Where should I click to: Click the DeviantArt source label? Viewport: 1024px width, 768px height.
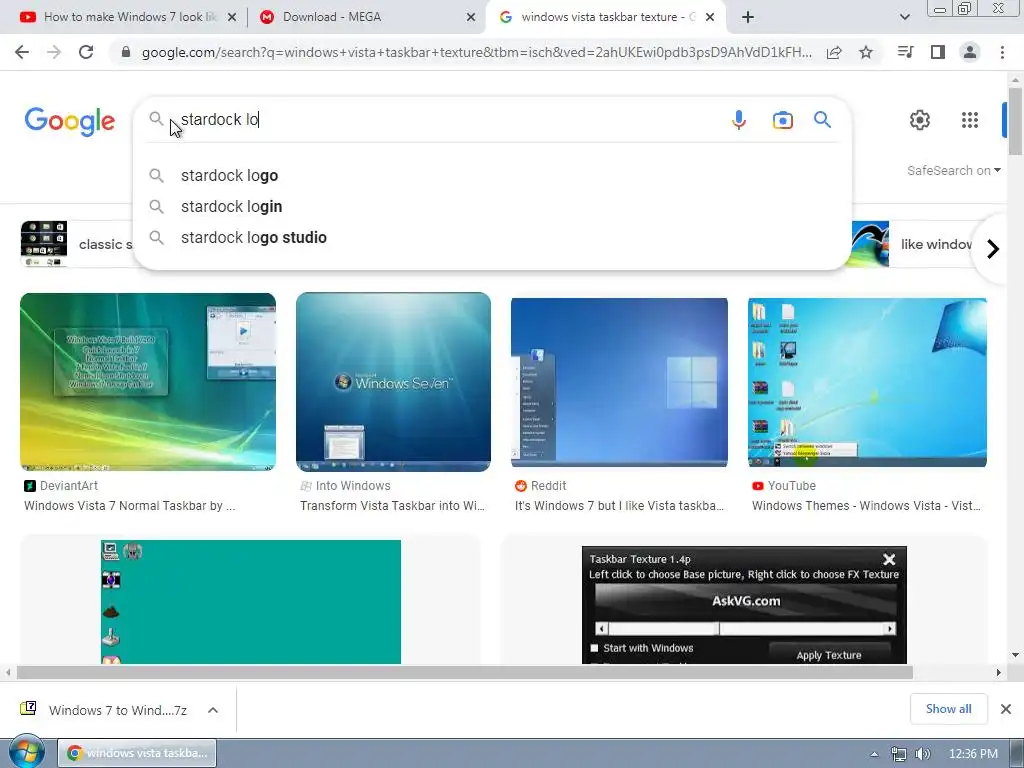click(61, 486)
